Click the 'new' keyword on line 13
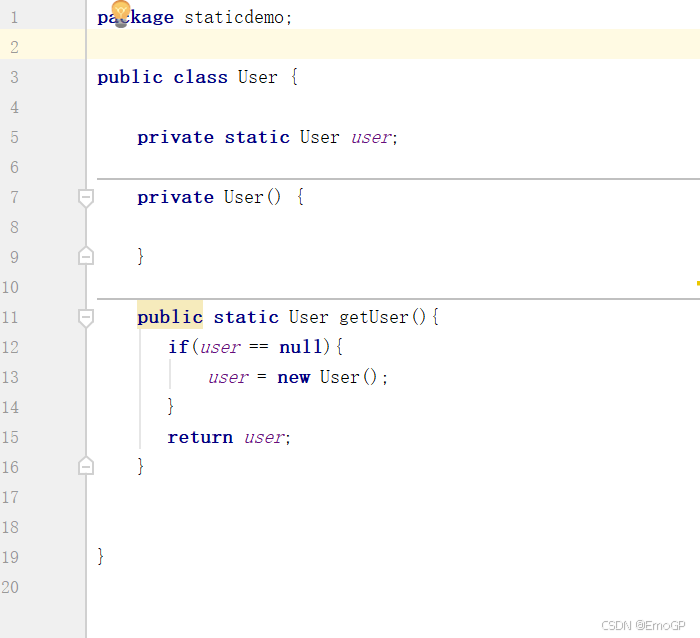This screenshot has width=700, height=638. (x=293, y=378)
